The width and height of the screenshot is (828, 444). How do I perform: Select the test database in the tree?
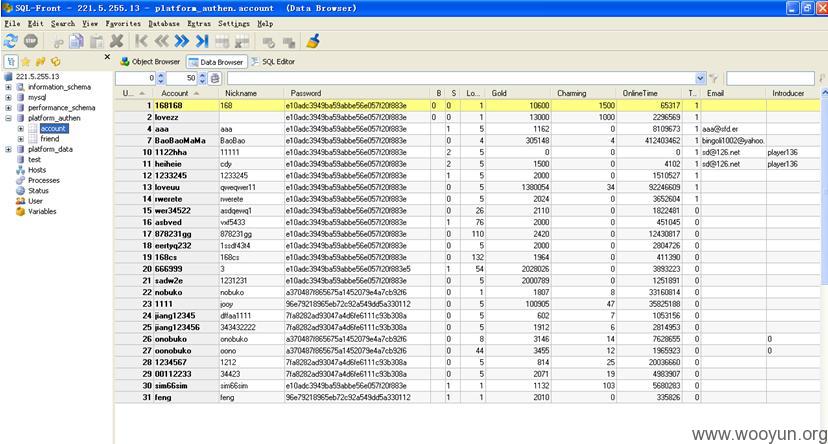tap(34, 159)
